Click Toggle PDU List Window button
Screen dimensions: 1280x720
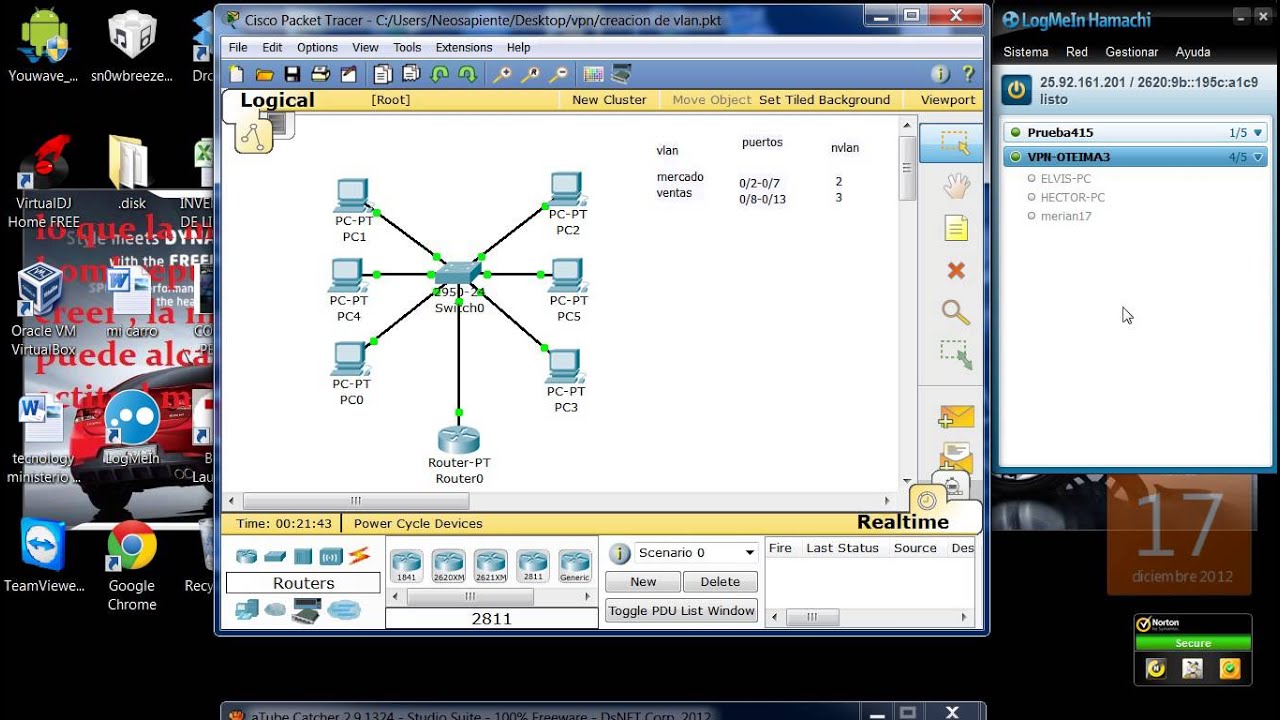click(x=681, y=611)
